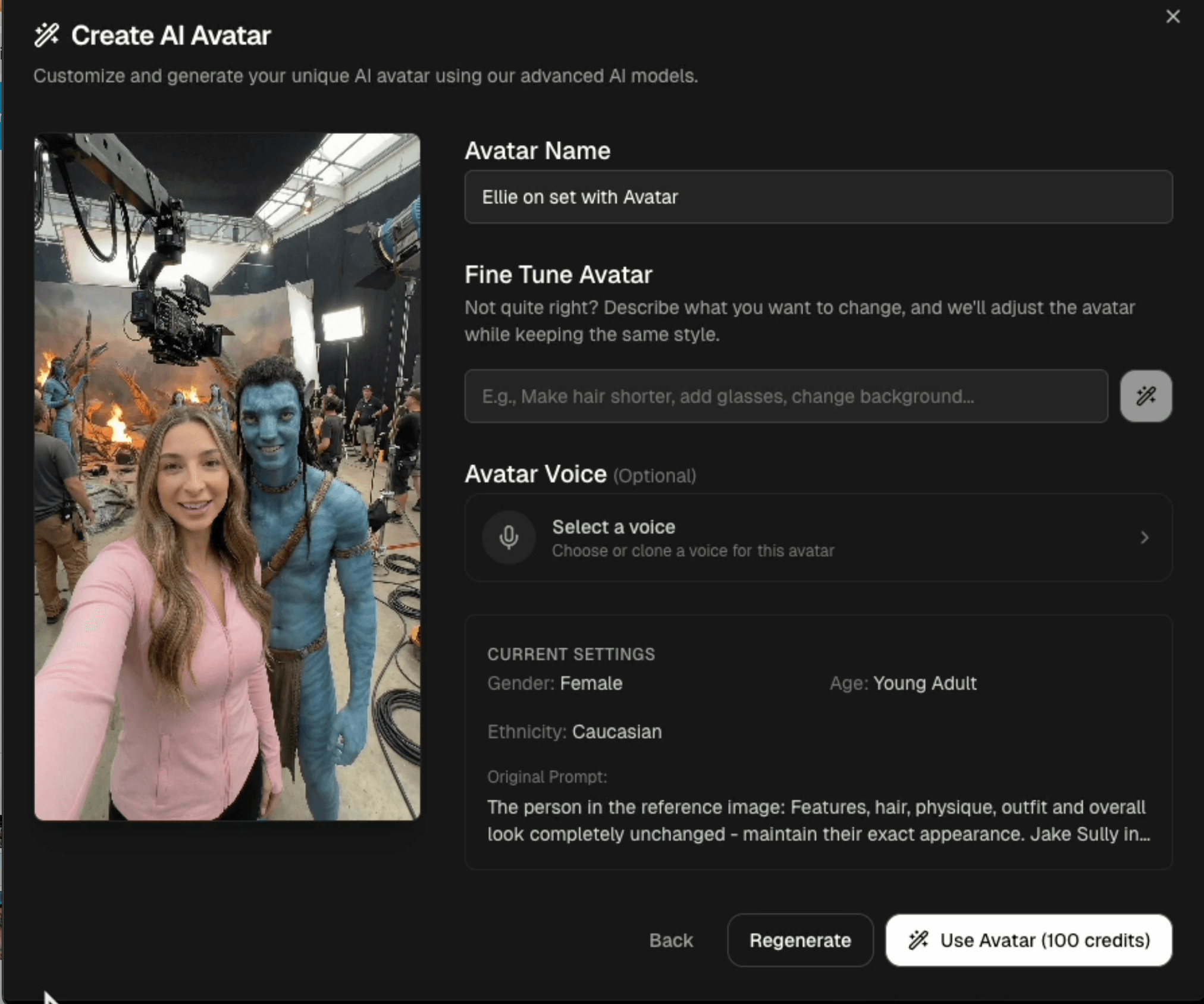Click the Avatar Voice (Optional) heading
This screenshot has height=1004, width=1204.
pos(580,475)
